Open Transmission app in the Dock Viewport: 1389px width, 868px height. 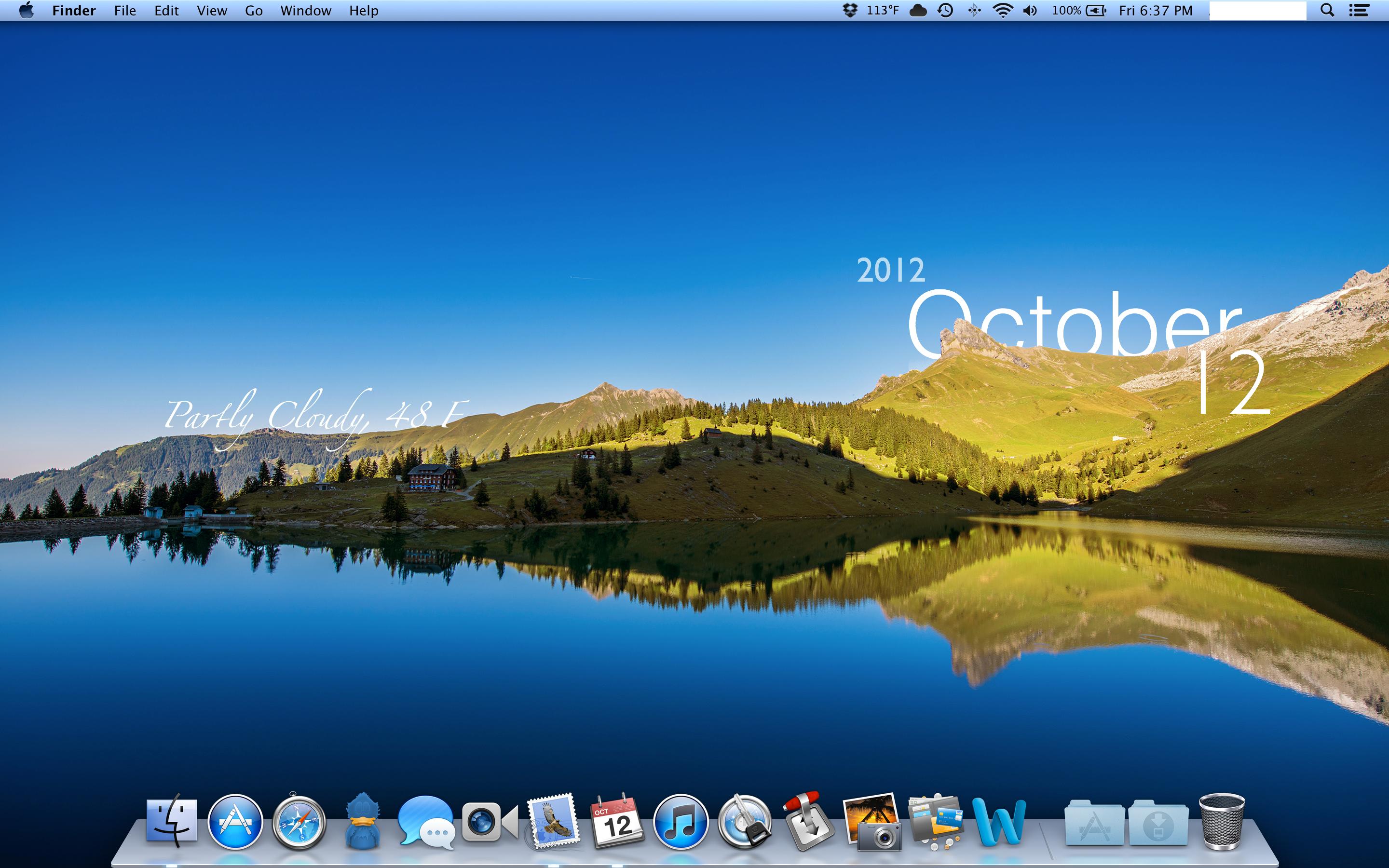[x=808, y=822]
